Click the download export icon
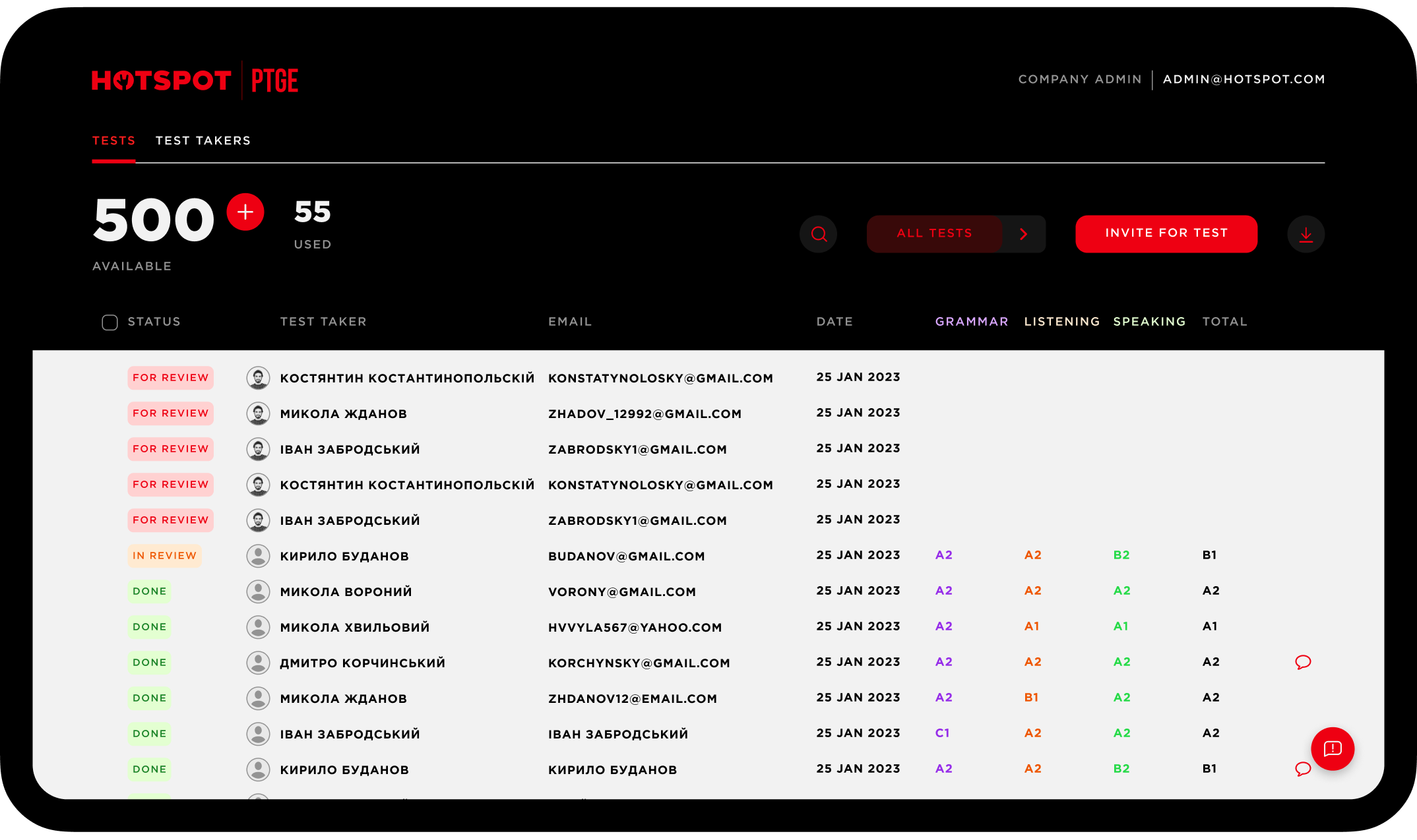 tap(1306, 234)
